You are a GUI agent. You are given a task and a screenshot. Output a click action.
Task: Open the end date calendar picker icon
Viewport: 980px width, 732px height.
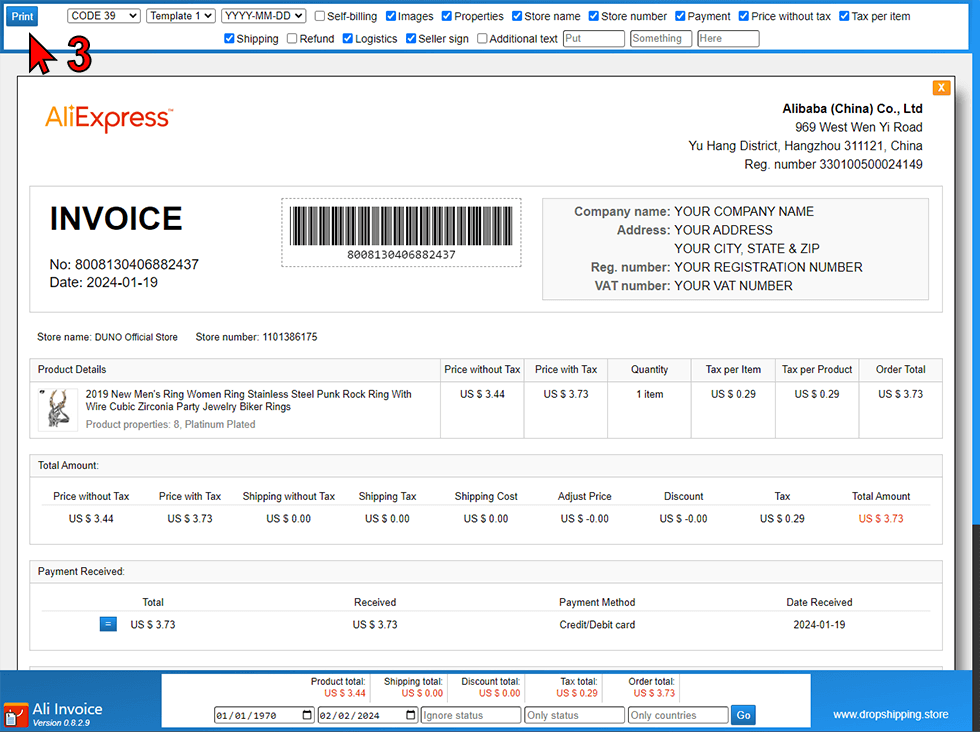(410, 715)
